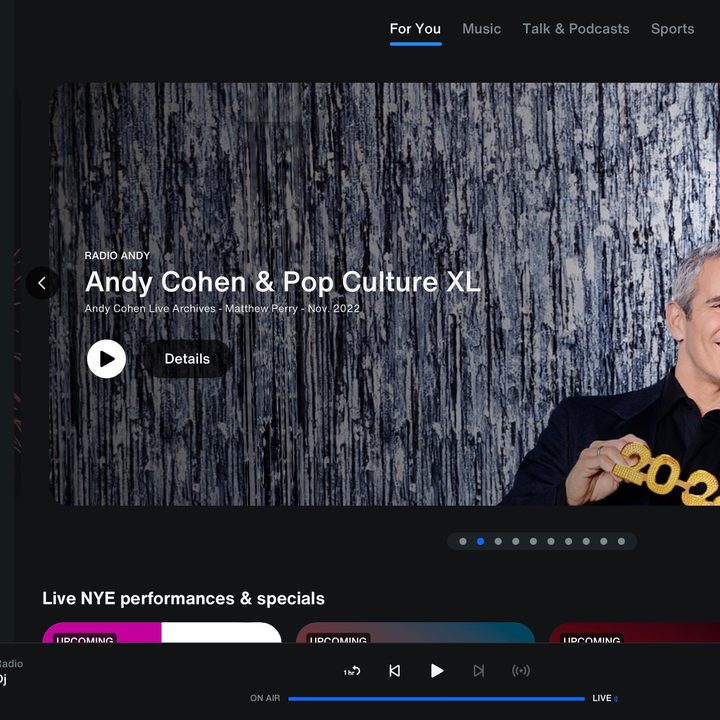720x720 pixels.
Task: Skip to previous track in player
Action: click(x=394, y=671)
